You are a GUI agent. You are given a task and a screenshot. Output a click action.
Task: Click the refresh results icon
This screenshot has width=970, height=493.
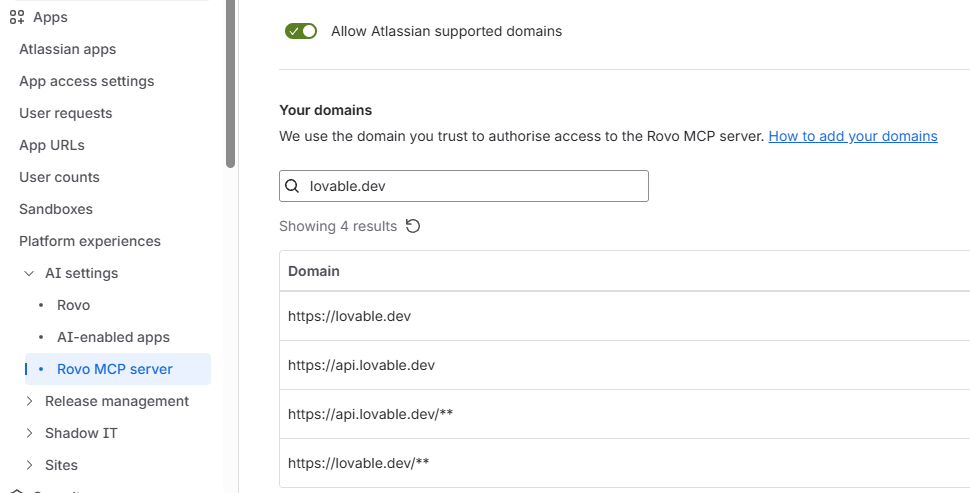tap(413, 226)
